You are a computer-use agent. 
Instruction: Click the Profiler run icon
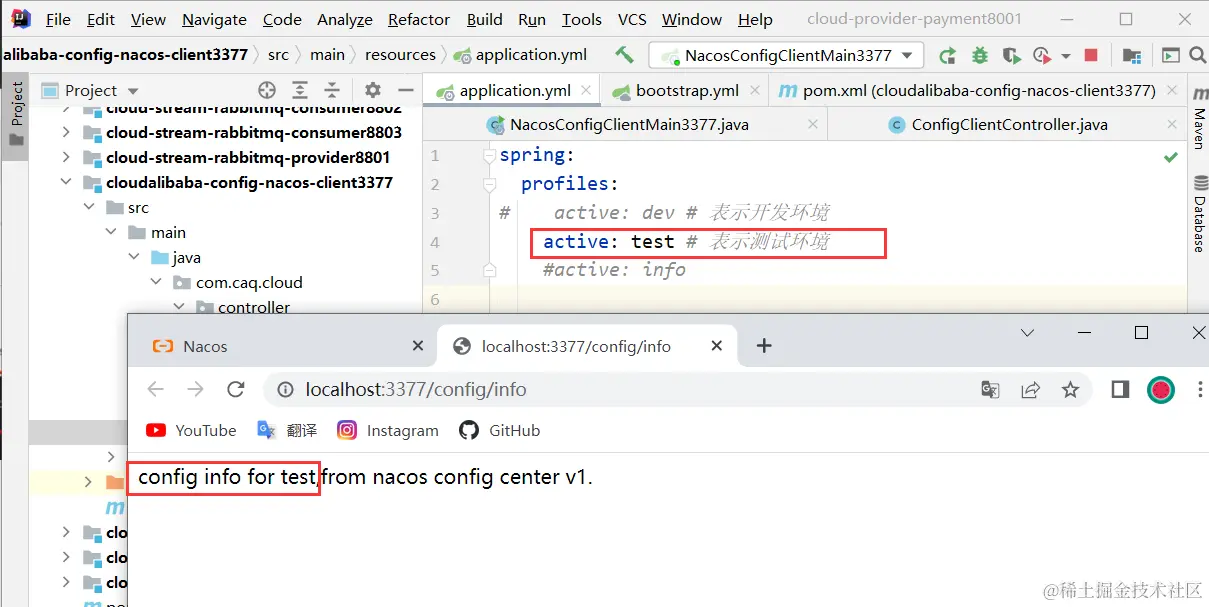[x=1042, y=56]
